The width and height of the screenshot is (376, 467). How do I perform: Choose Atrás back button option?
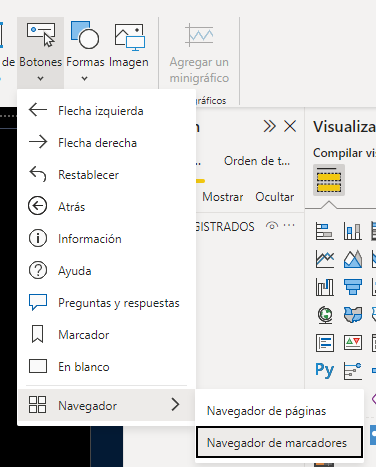[x=106, y=207]
